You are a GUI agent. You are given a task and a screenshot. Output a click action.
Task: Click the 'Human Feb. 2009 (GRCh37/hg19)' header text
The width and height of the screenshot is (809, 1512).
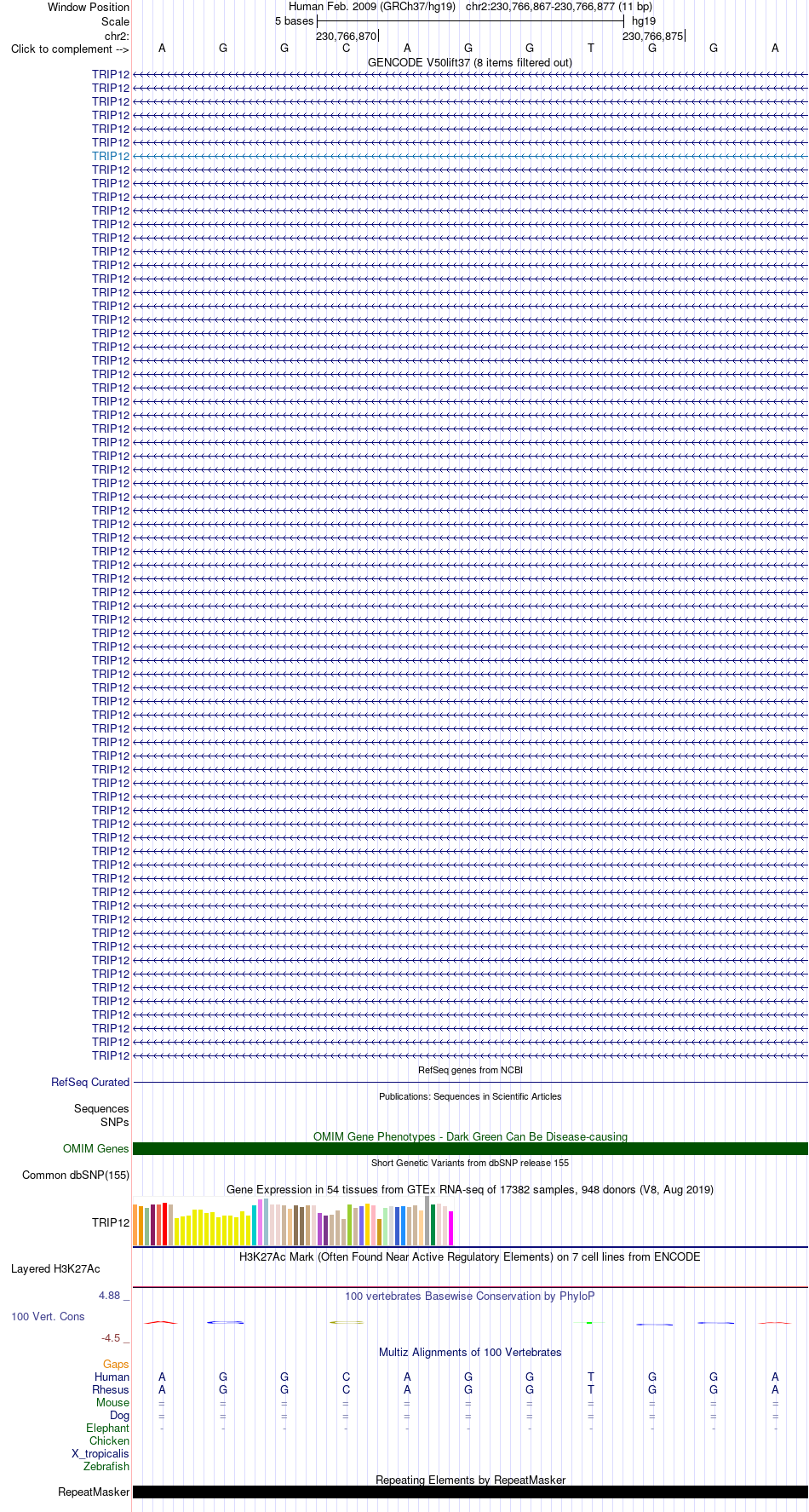372,7
